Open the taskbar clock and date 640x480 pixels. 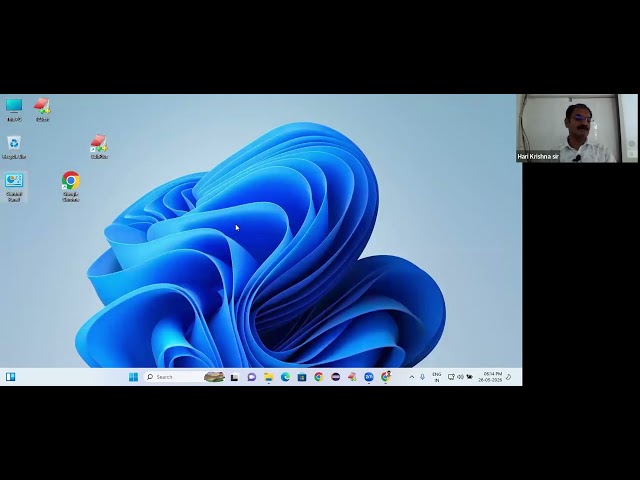coord(491,377)
